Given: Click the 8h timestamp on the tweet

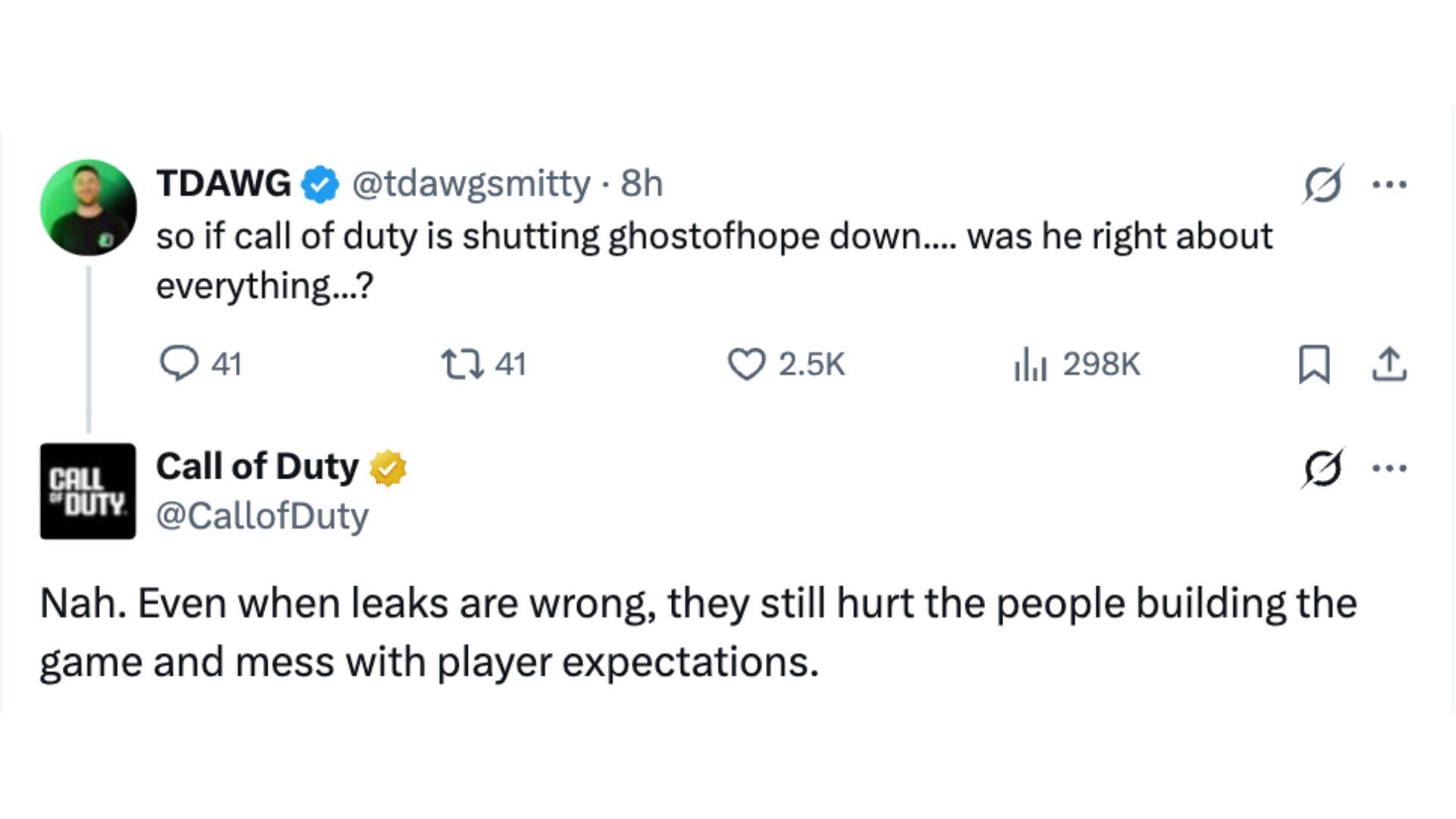Looking at the screenshot, I should tap(642, 184).
